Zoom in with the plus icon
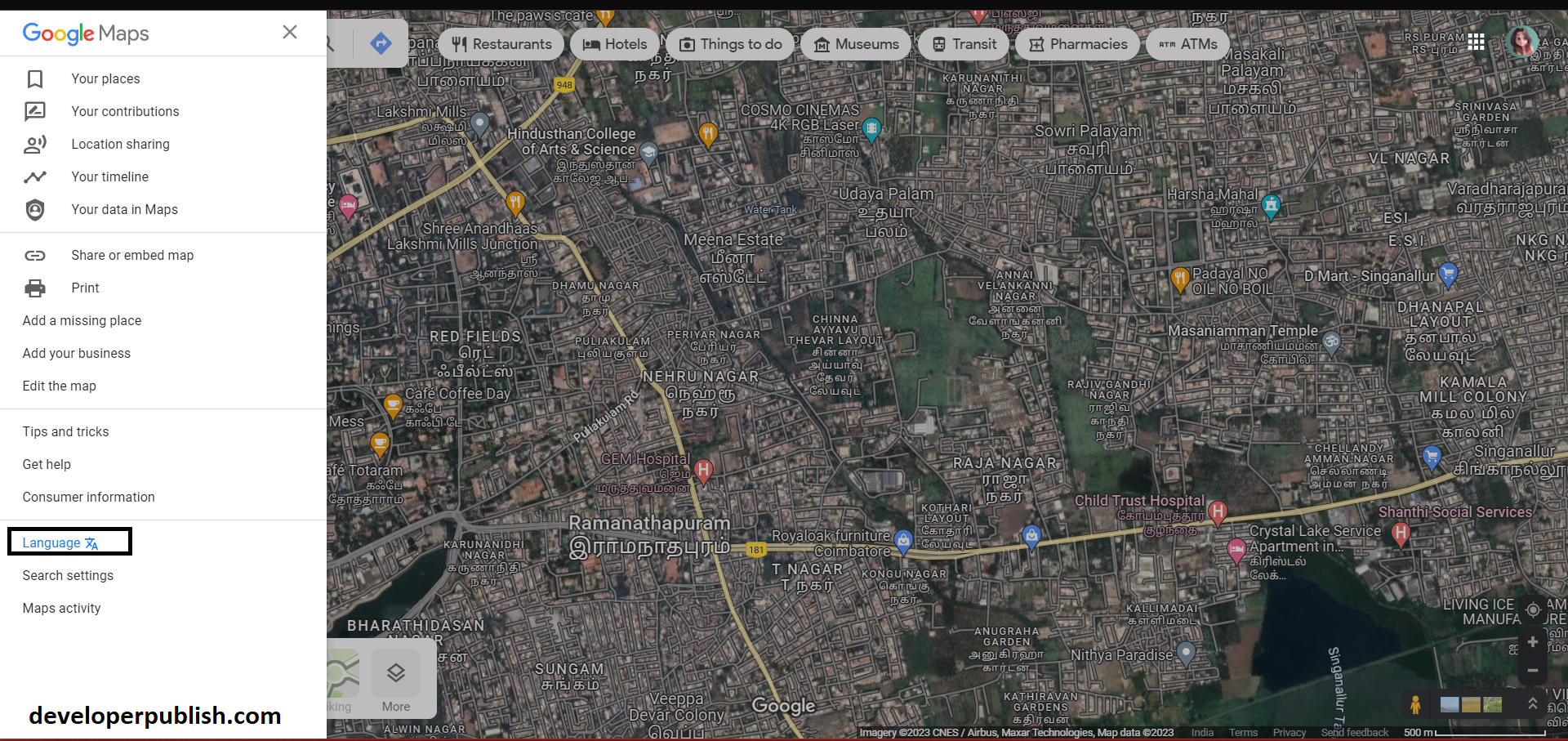This screenshot has width=1568, height=741. coord(1533,642)
